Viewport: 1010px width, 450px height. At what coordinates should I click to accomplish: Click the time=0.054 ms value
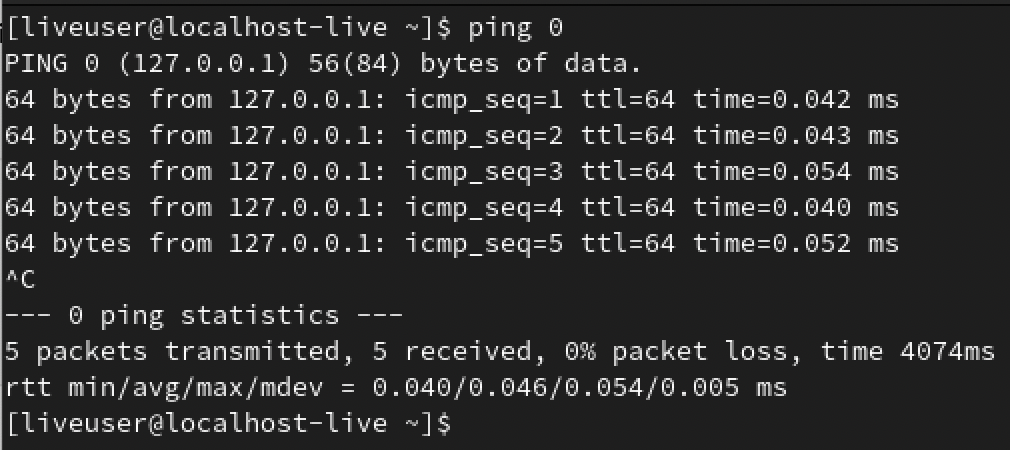(796, 172)
